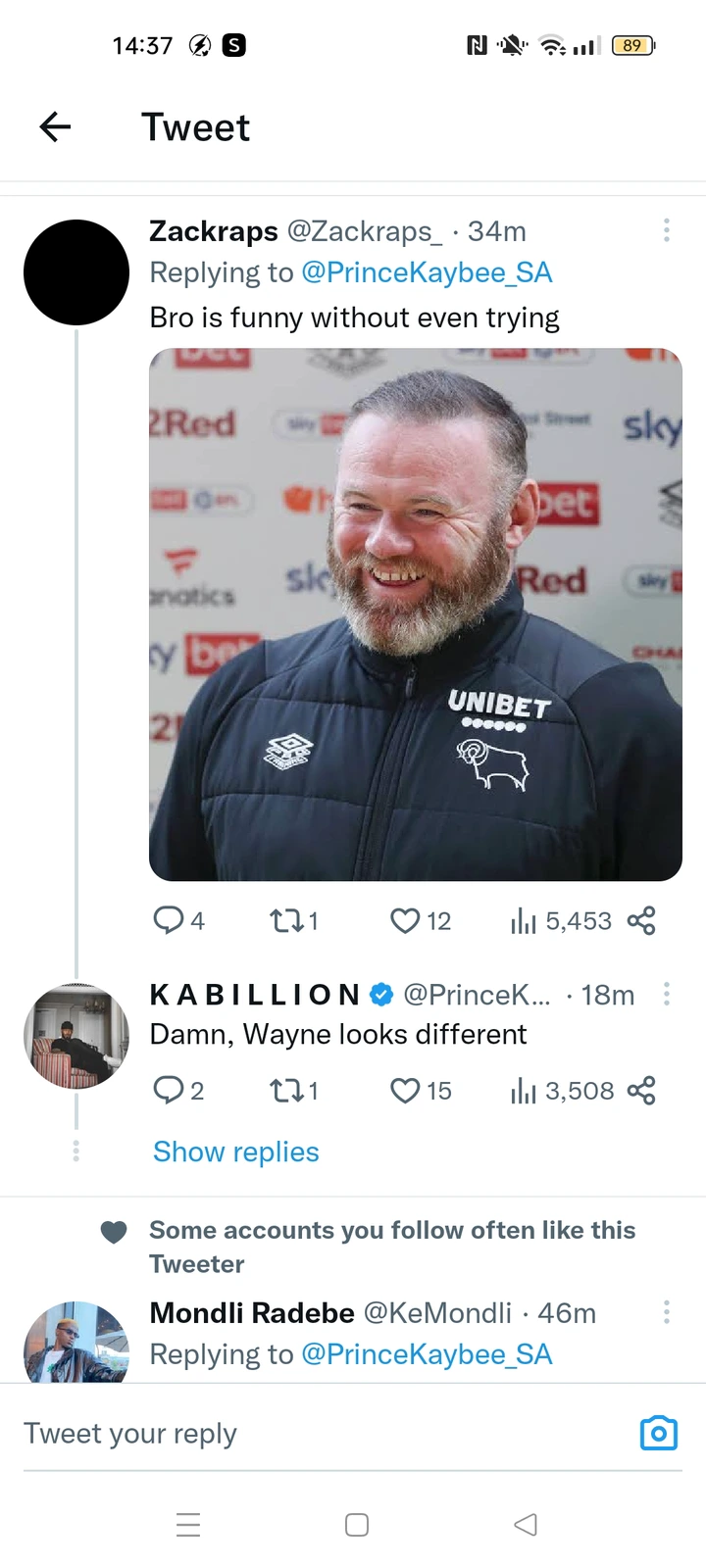The height and width of the screenshot is (1568, 706).
Task: Retweet the Zackraps tweet
Action: point(286,920)
